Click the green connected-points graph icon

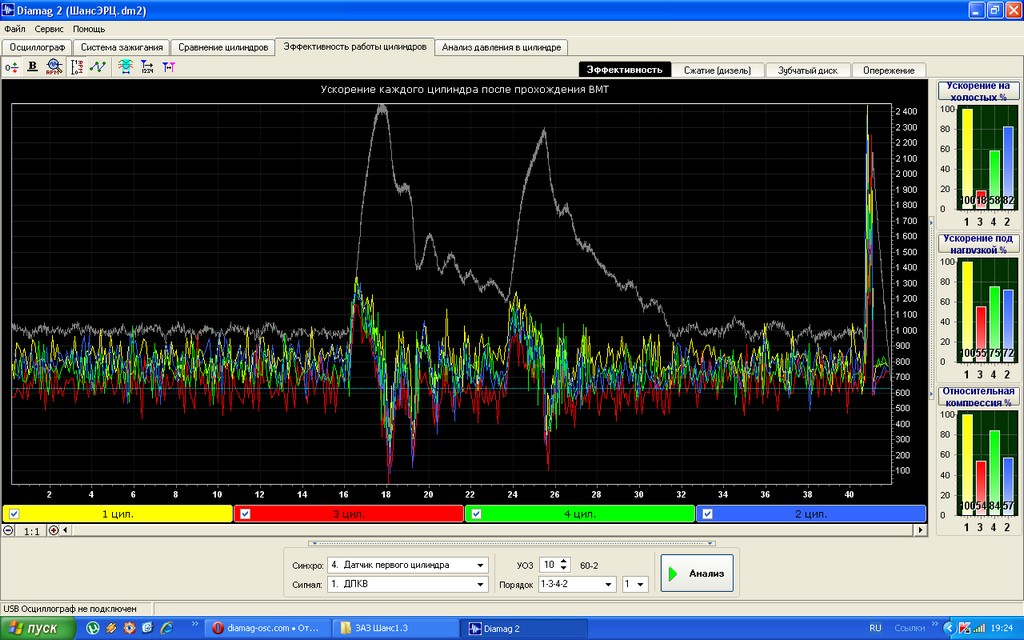98,67
